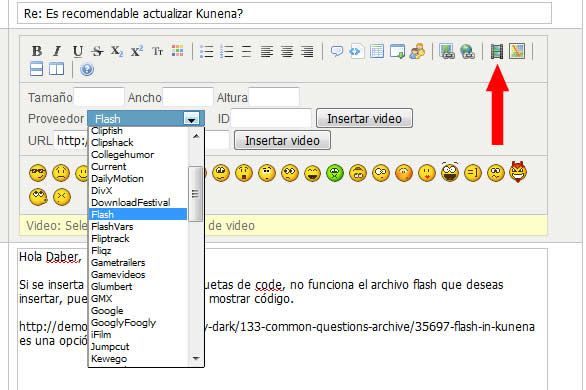Insert an unordered bullet list
Image resolution: width=586 pixels, height=390 pixels.
(206, 51)
